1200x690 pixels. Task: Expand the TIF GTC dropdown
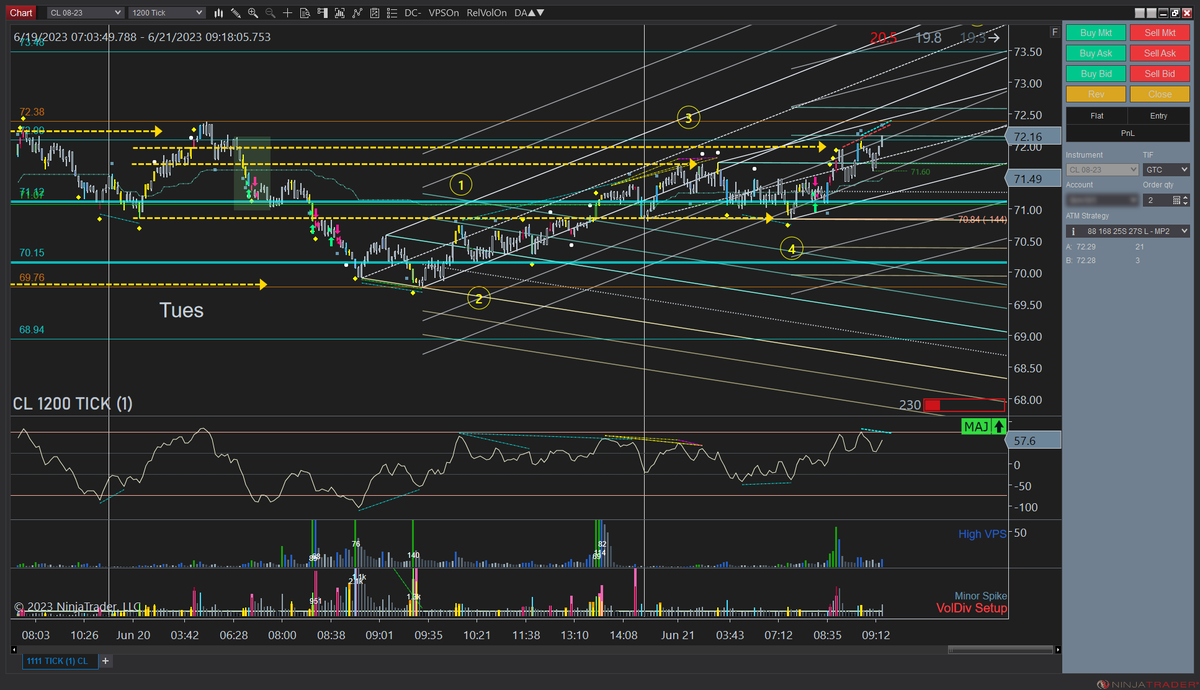point(1166,170)
